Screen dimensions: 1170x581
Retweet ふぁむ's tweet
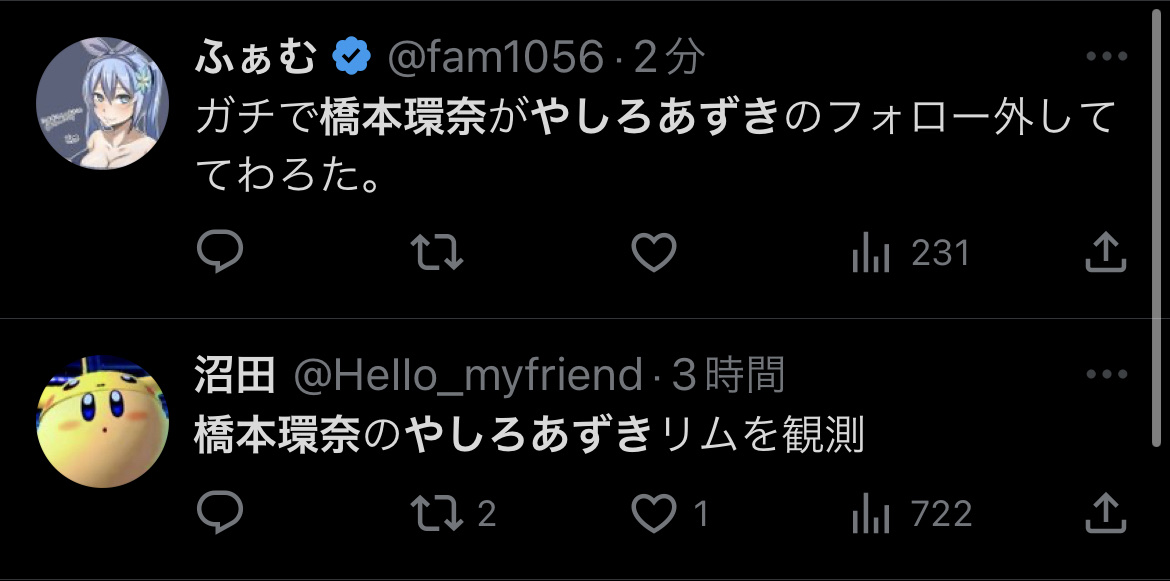(438, 253)
